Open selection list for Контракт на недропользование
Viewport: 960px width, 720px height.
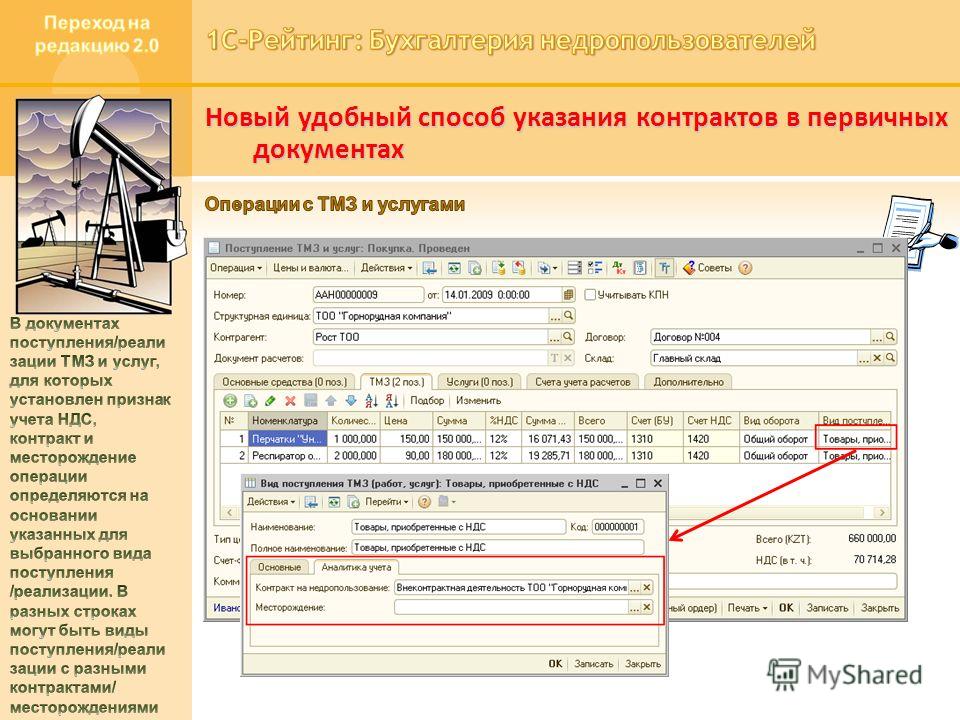634,588
